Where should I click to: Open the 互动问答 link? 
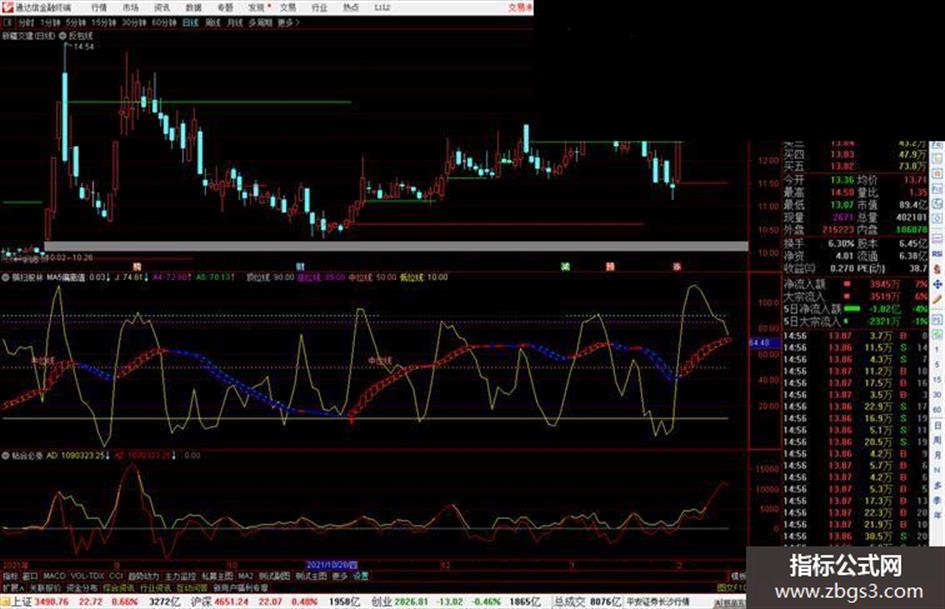(192, 587)
